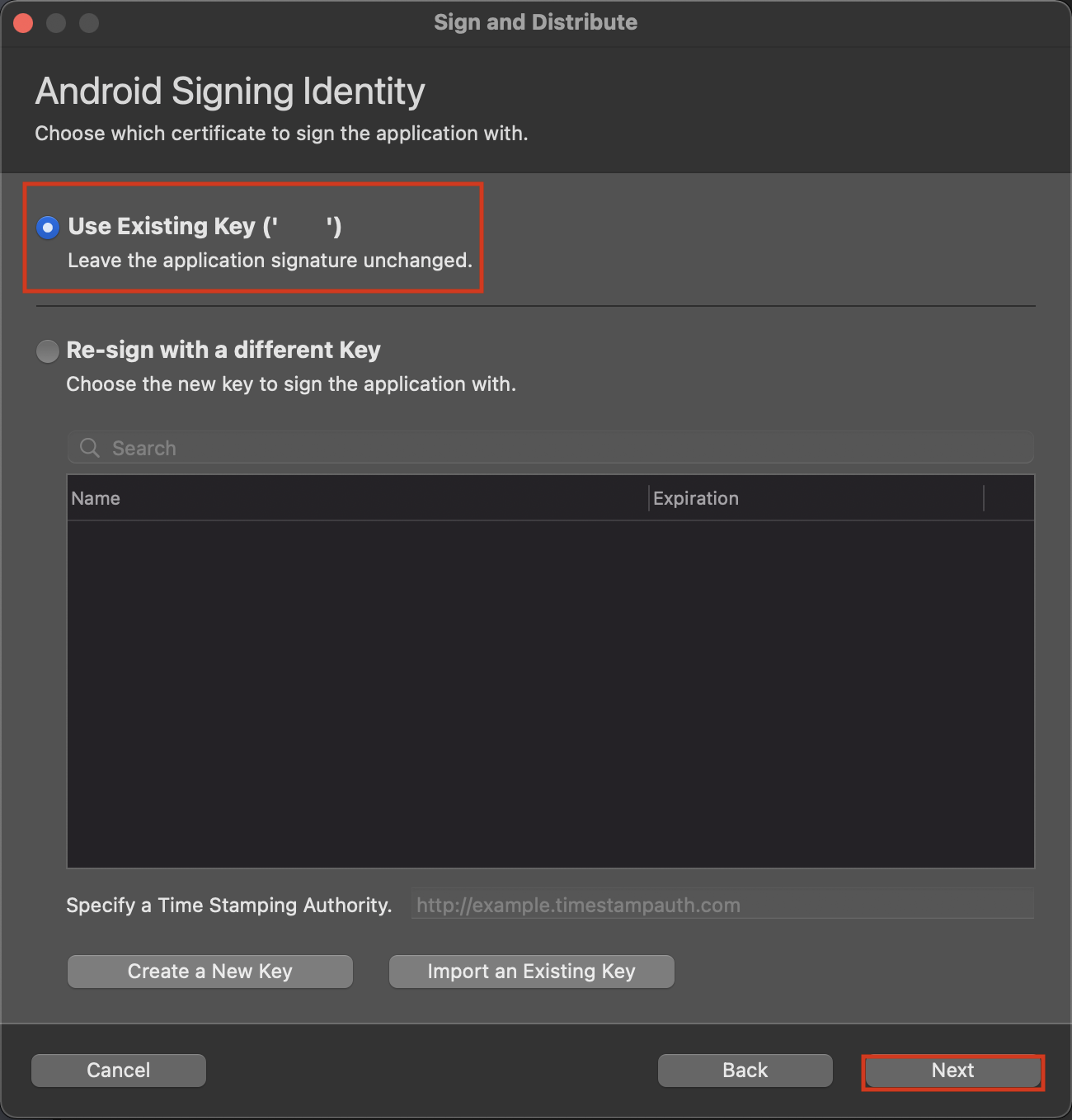Click the grayed-out minimize window button
Image resolution: width=1072 pixels, height=1120 pixels.
click(x=56, y=23)
